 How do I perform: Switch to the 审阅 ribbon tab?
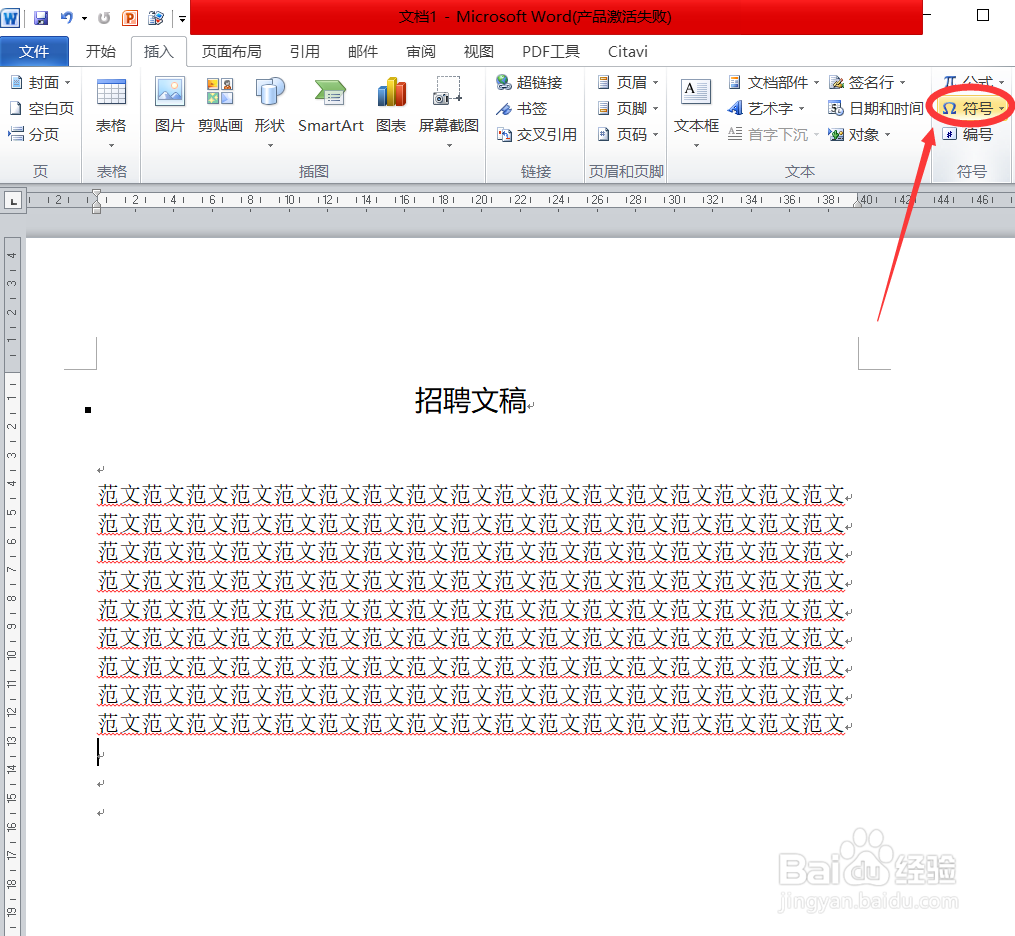pyautogui.click(x=420, y=51)
